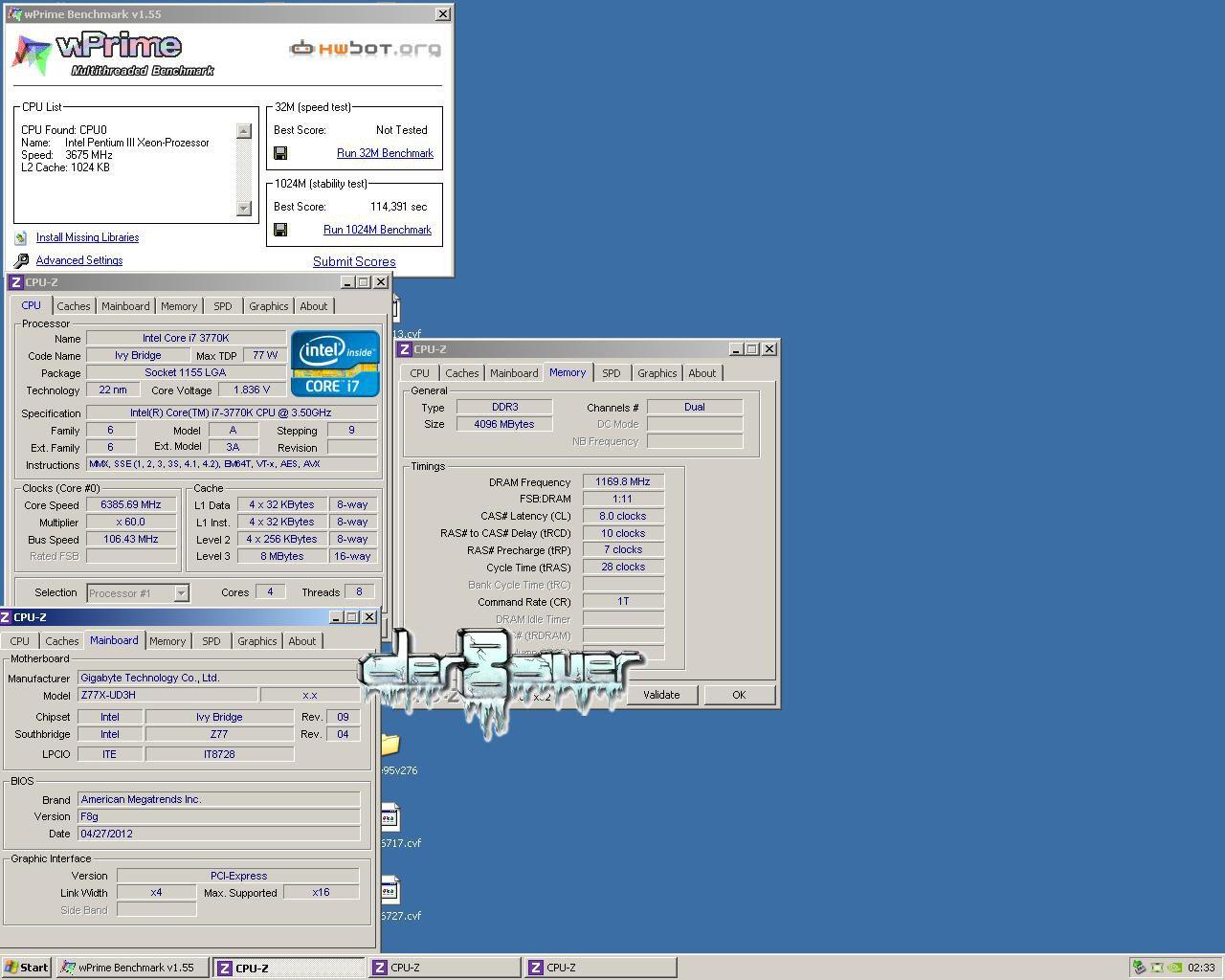1225x980 pixels.
Task: Switch to wPrime Benchmark v1.55 taskbar item
Action: pyautogui.click(x=132, y=968)
